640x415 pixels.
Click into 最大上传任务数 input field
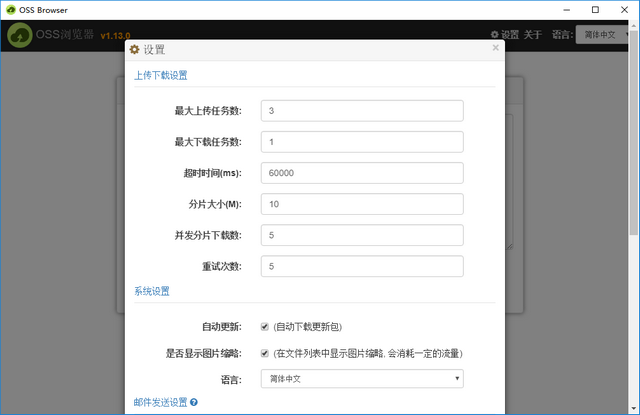pyautogui.click(x=362, y=111)
